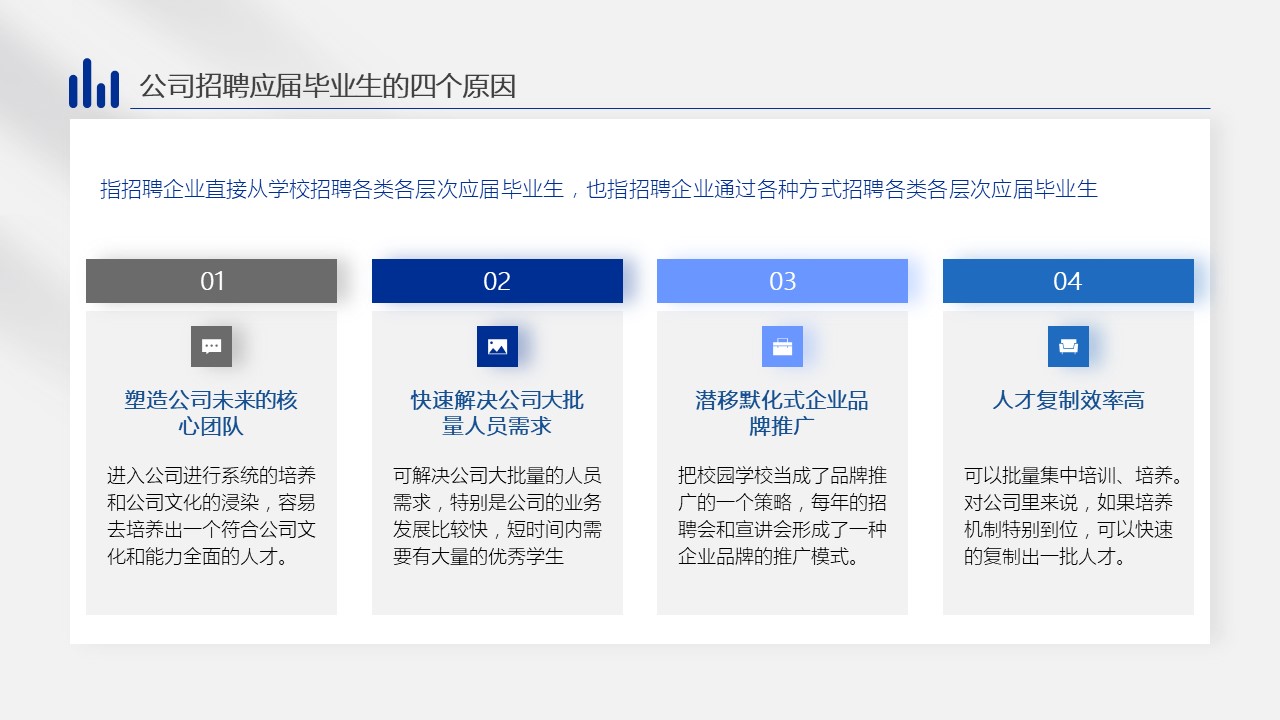Viewport: 1280px width, 720px height.
Task: Select the gray 01 header bar
Action: tap(211, 281)
